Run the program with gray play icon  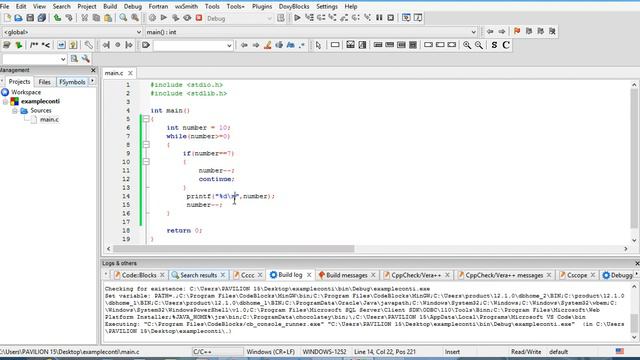[164, 18]
